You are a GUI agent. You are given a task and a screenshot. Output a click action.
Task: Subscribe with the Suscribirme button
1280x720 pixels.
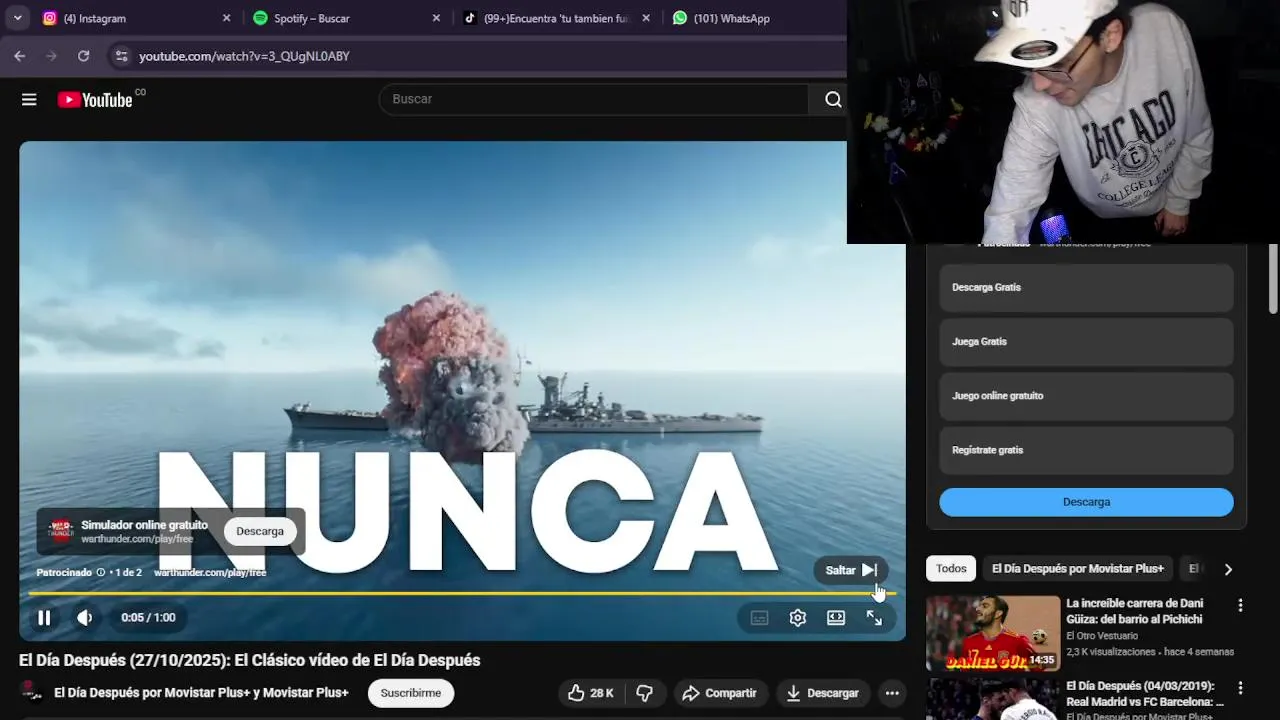click(411, 693)
